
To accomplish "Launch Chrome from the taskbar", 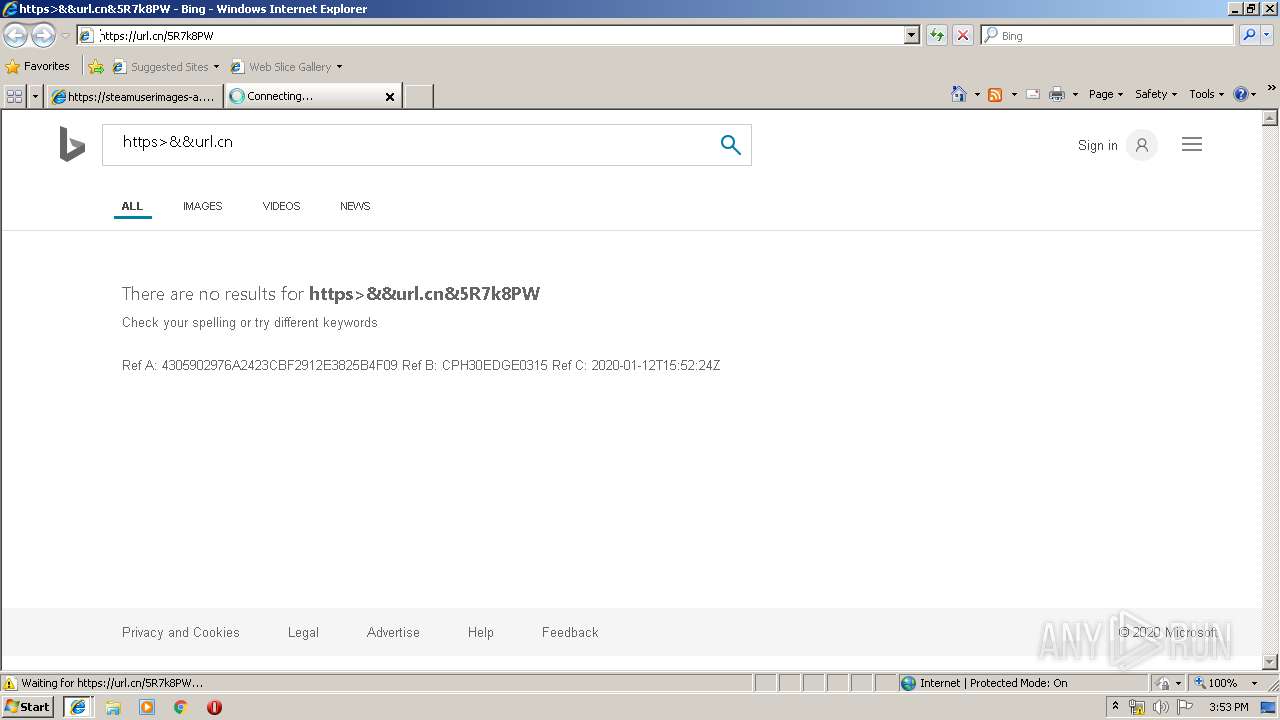I will (181, 707).
